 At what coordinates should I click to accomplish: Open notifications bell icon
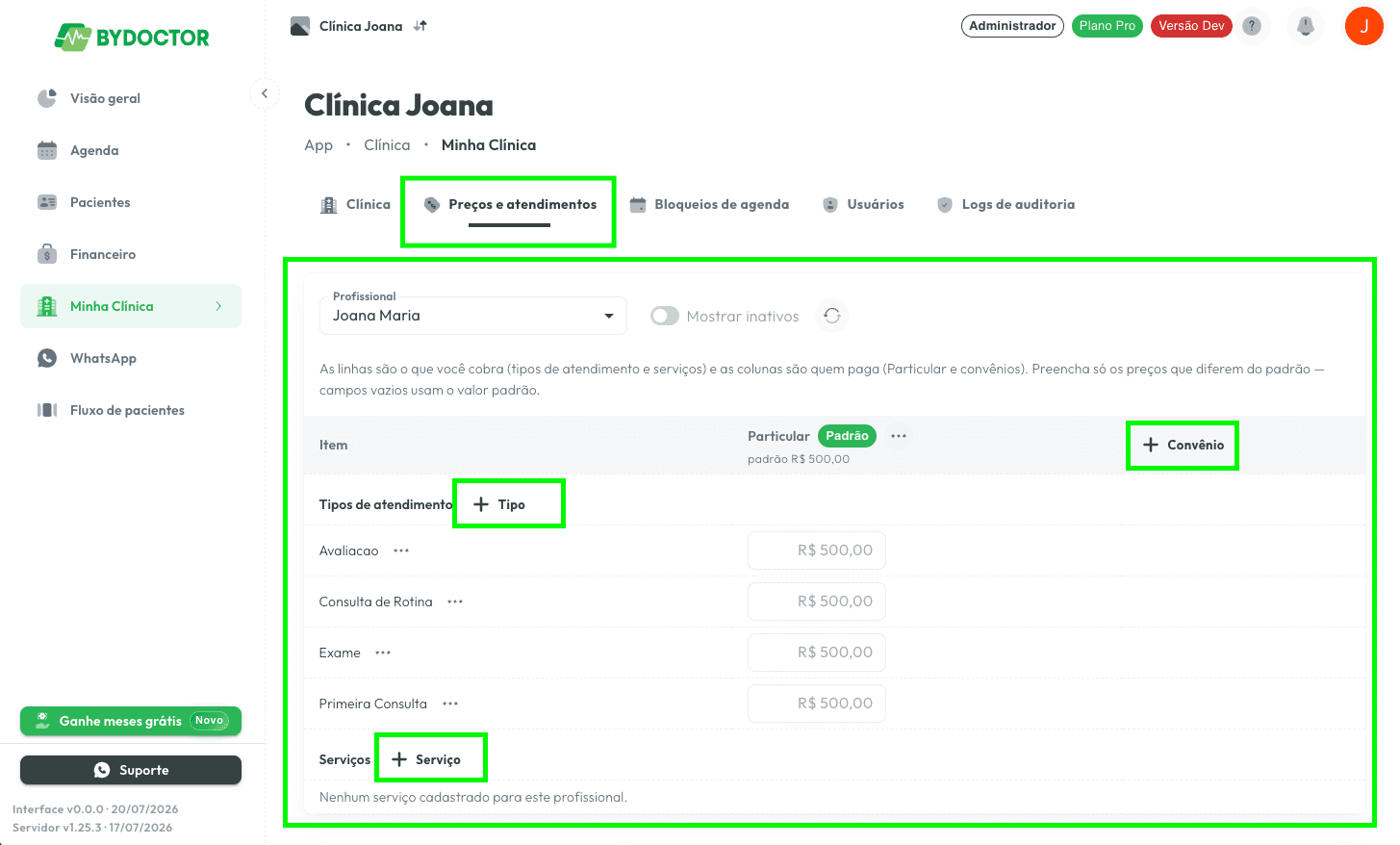1306,26
